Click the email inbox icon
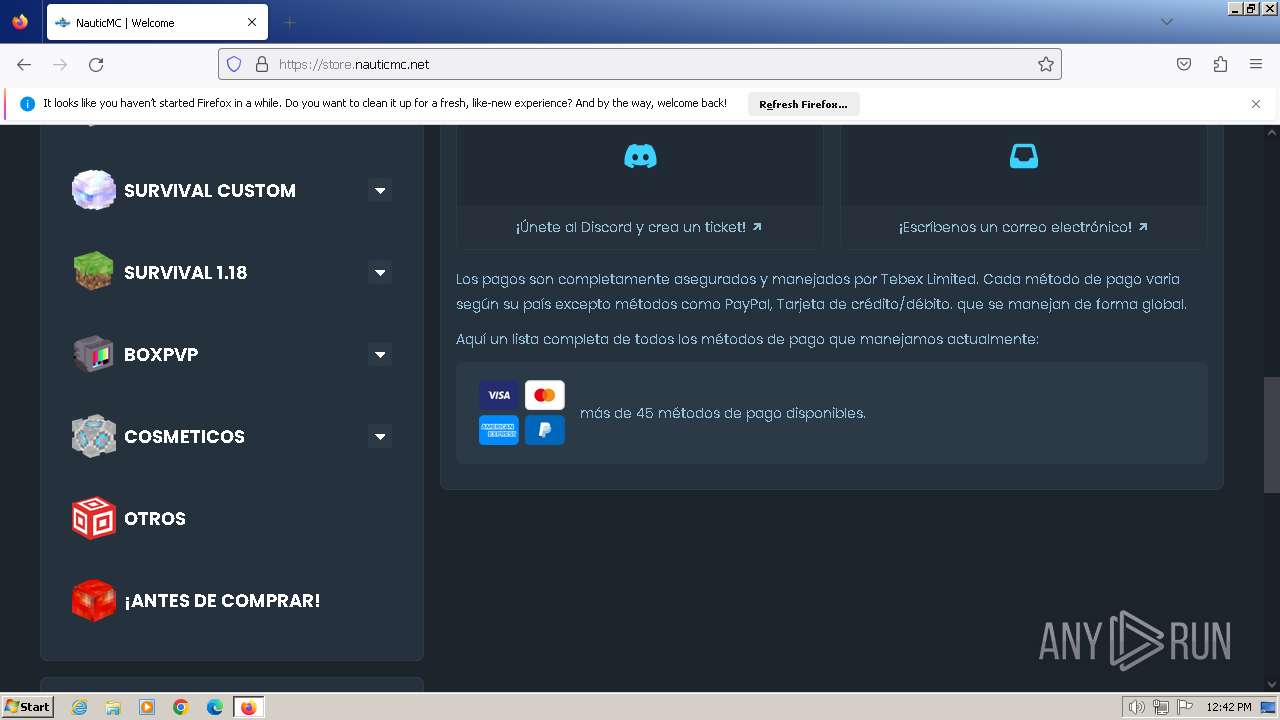This screenshot has width=1280, height=720. click(1023, 156)
